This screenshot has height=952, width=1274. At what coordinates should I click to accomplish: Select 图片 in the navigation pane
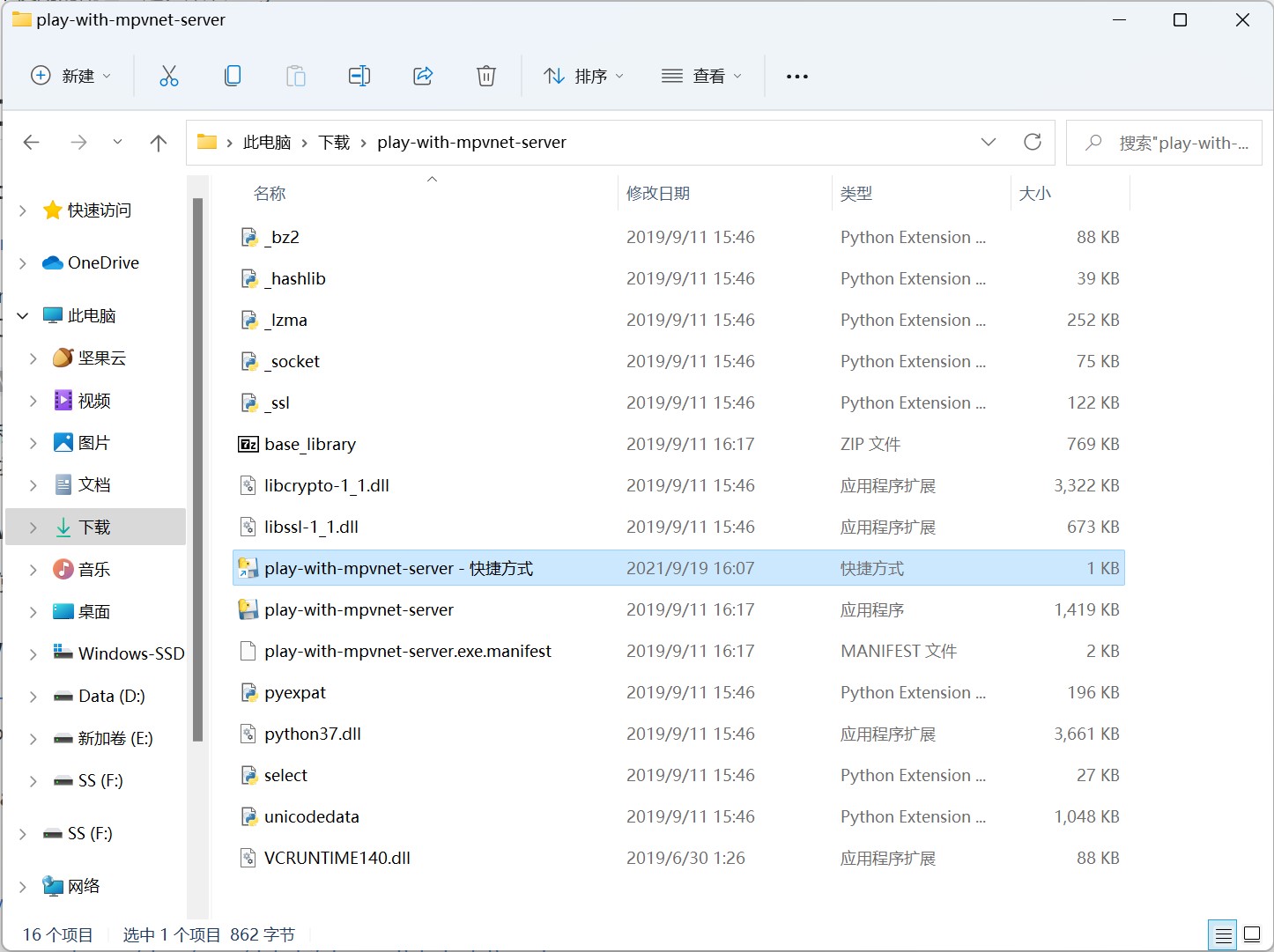tap(94, 443)
